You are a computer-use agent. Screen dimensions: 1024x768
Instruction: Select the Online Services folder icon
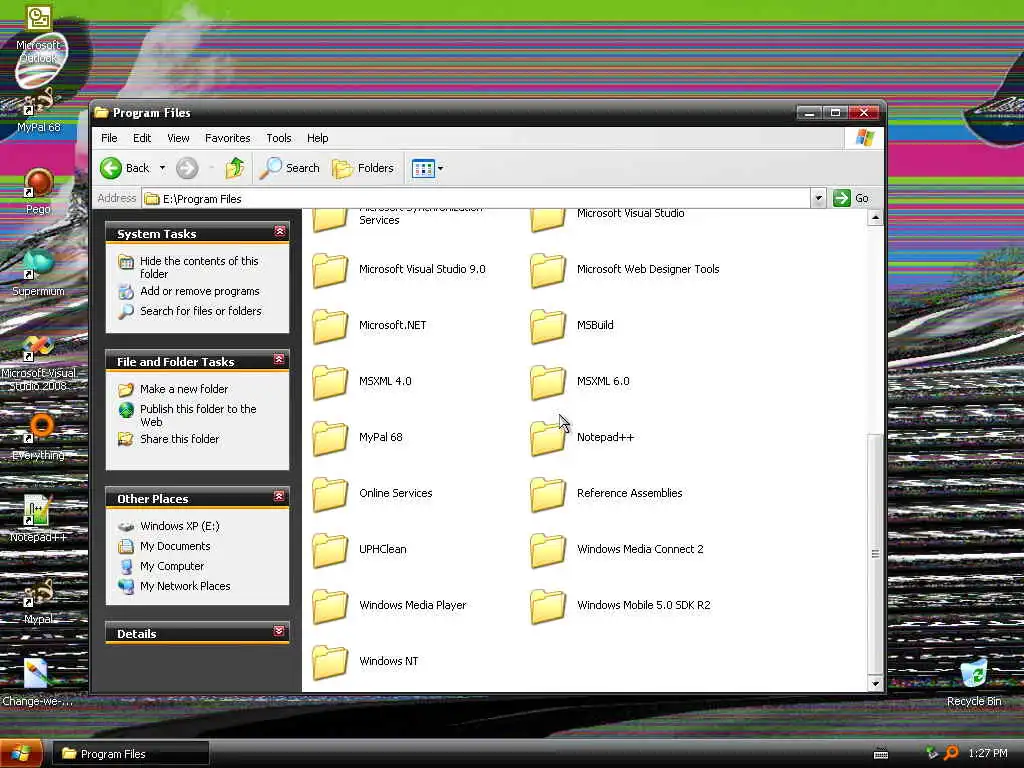pos(330,494)
